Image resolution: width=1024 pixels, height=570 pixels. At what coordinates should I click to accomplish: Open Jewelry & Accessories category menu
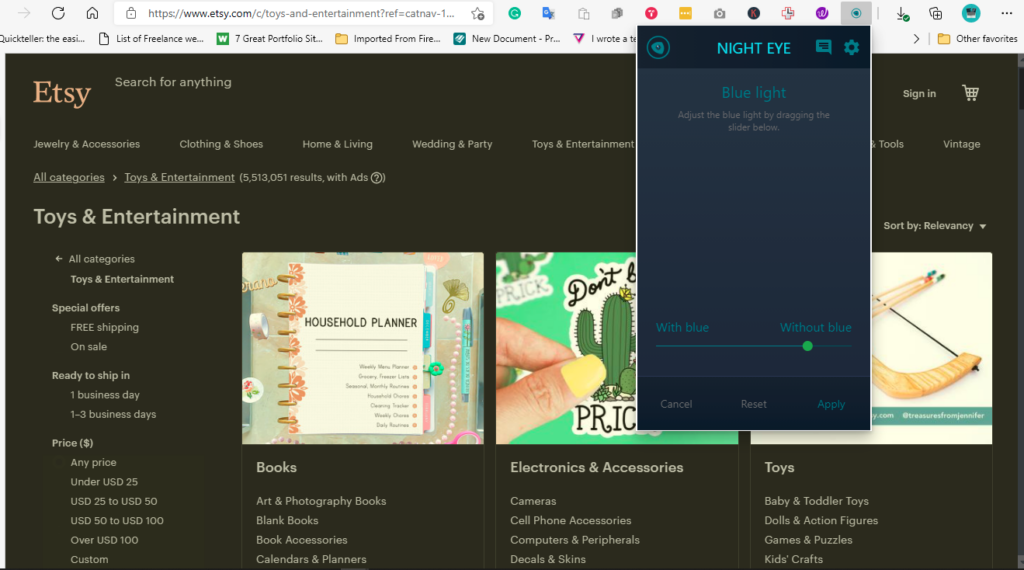pyautogui.click(x=87, y=144)
